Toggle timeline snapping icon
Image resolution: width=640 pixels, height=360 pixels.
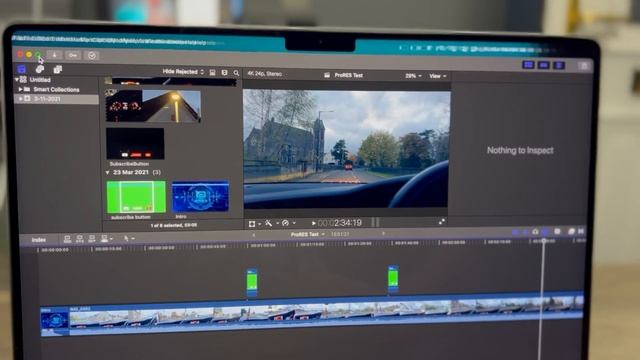(545, 232)
